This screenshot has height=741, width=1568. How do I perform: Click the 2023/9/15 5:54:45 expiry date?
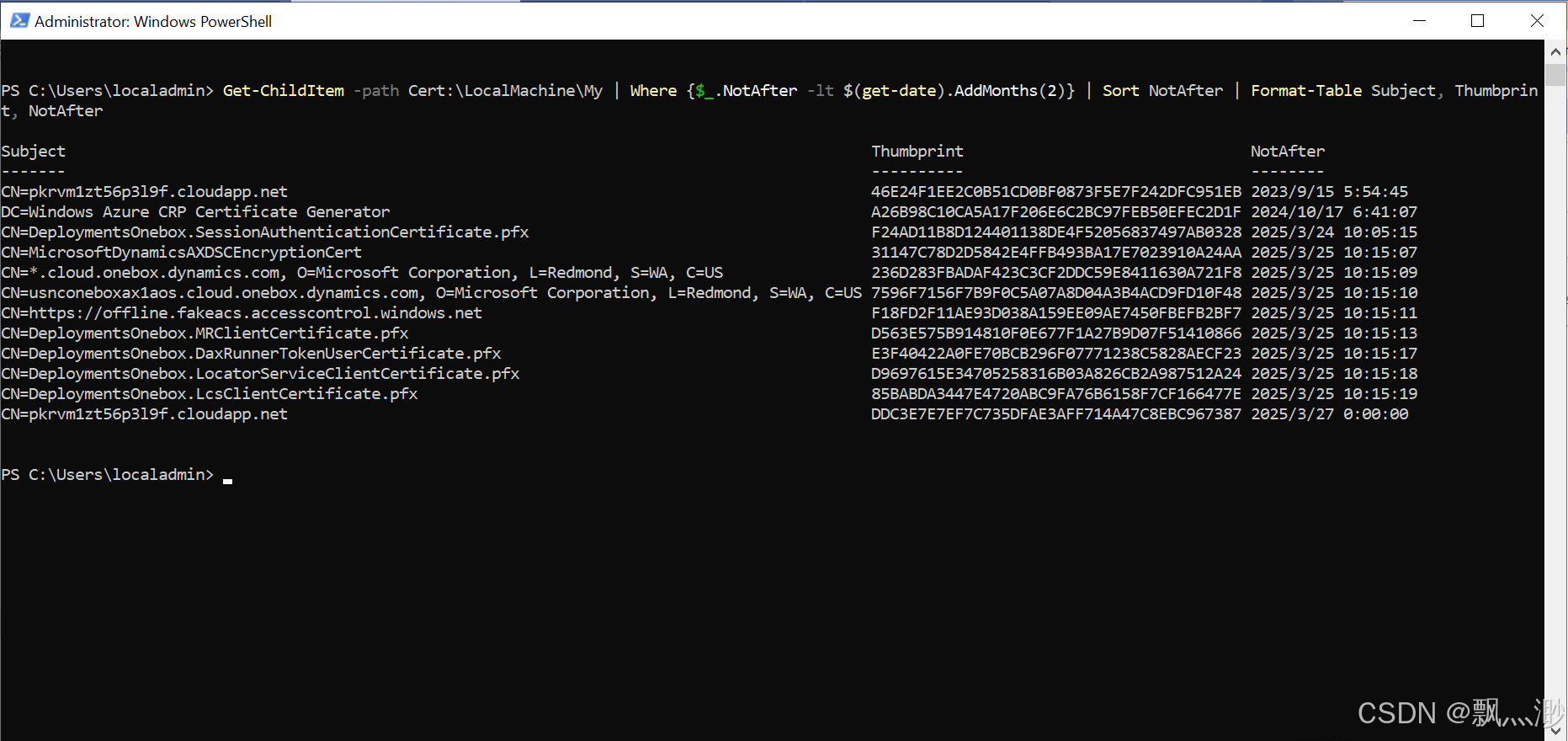[1330, 192]
